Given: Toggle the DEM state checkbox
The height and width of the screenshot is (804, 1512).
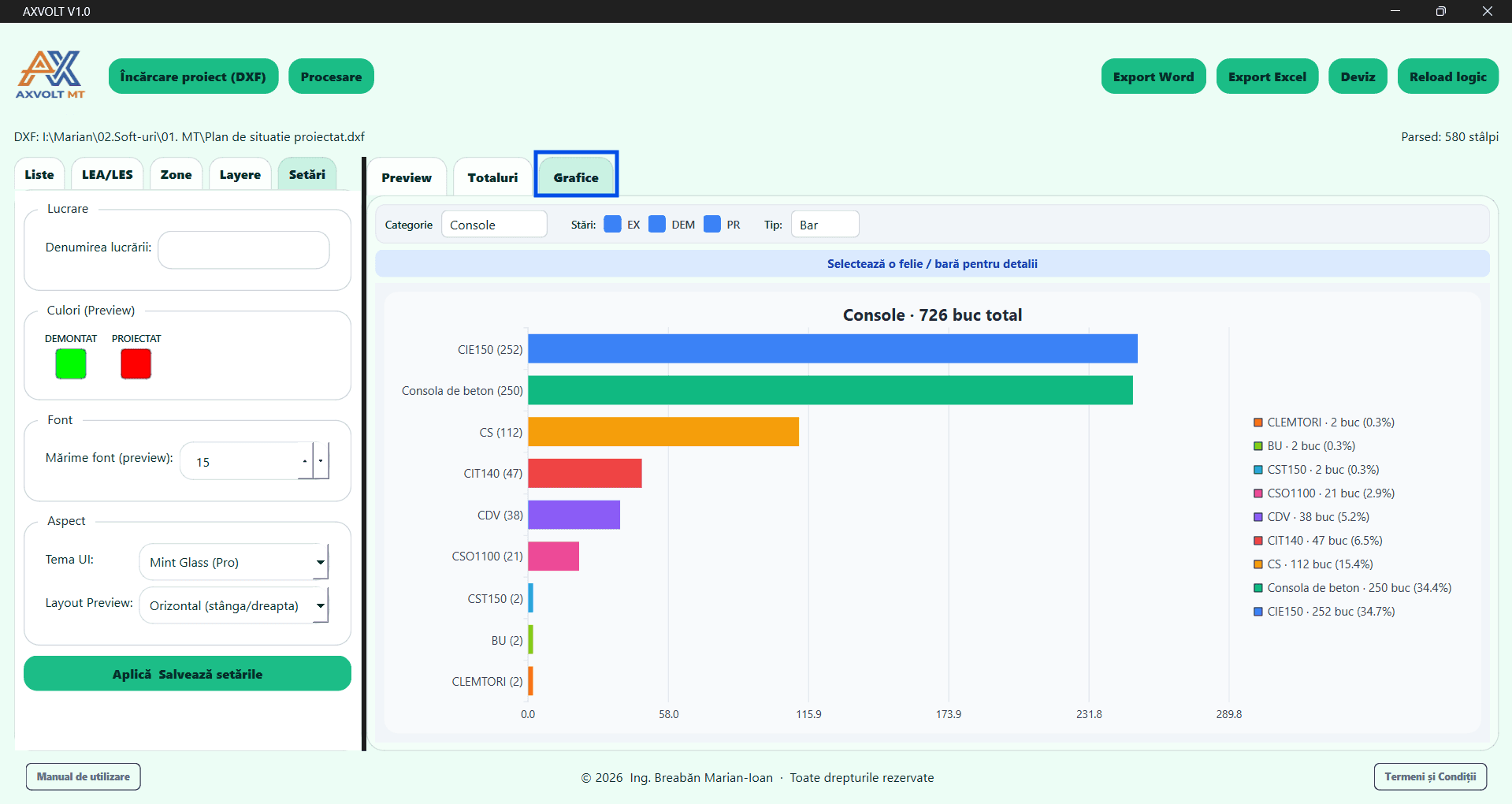Looking at the screenshot, I should (657, 225).
